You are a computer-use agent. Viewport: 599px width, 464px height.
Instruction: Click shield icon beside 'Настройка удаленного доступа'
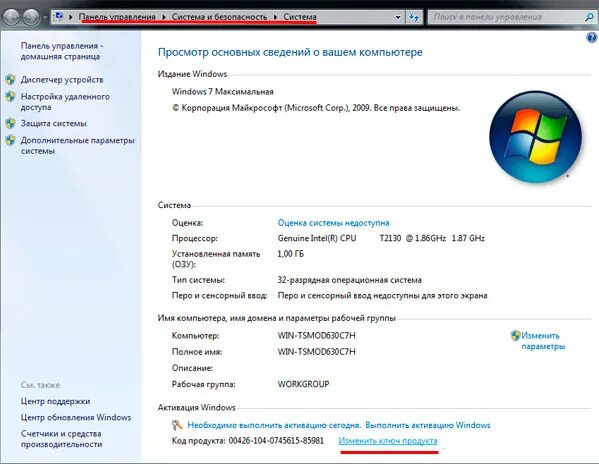coord(10,97)
